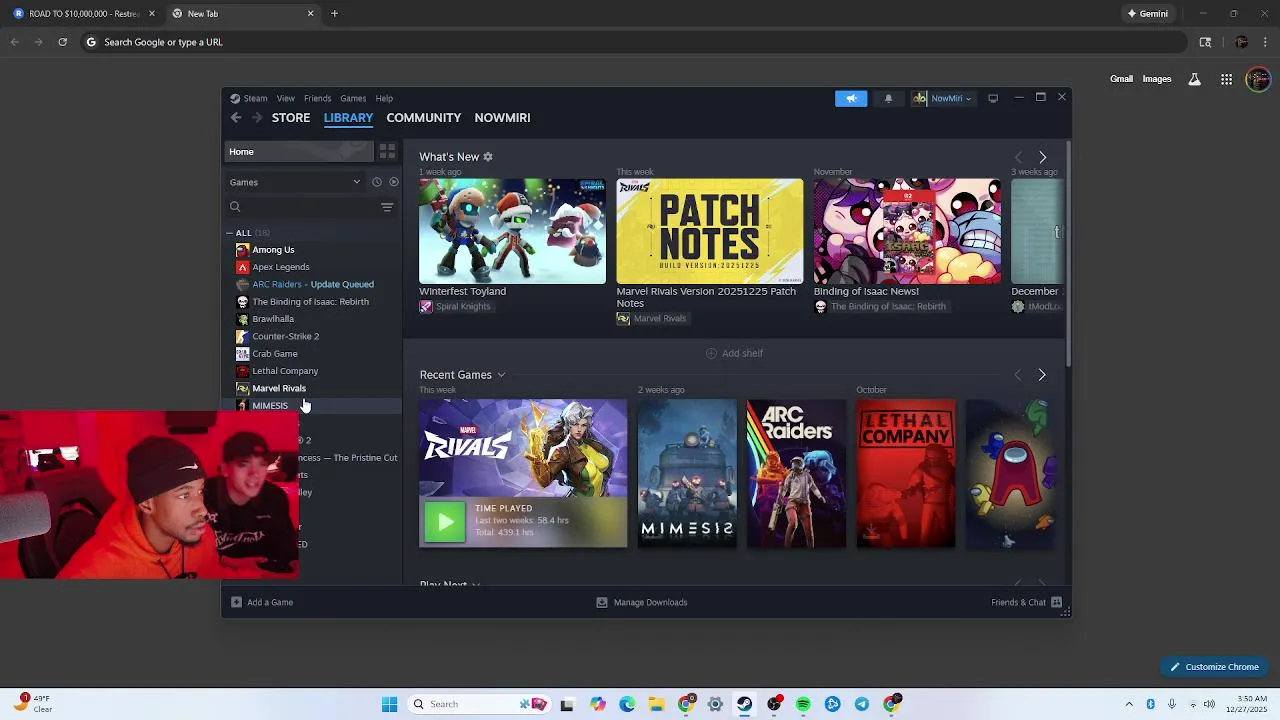Click Spiral Knights link under Winterfest
This screenshot has width=1280, height=720.
coord(455,307)
